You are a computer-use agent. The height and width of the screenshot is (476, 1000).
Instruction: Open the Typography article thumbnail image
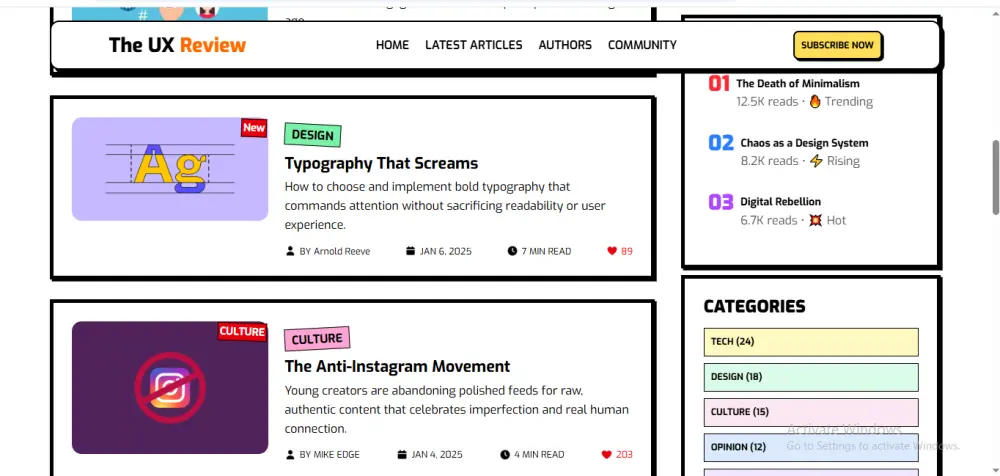click(169, 169)
